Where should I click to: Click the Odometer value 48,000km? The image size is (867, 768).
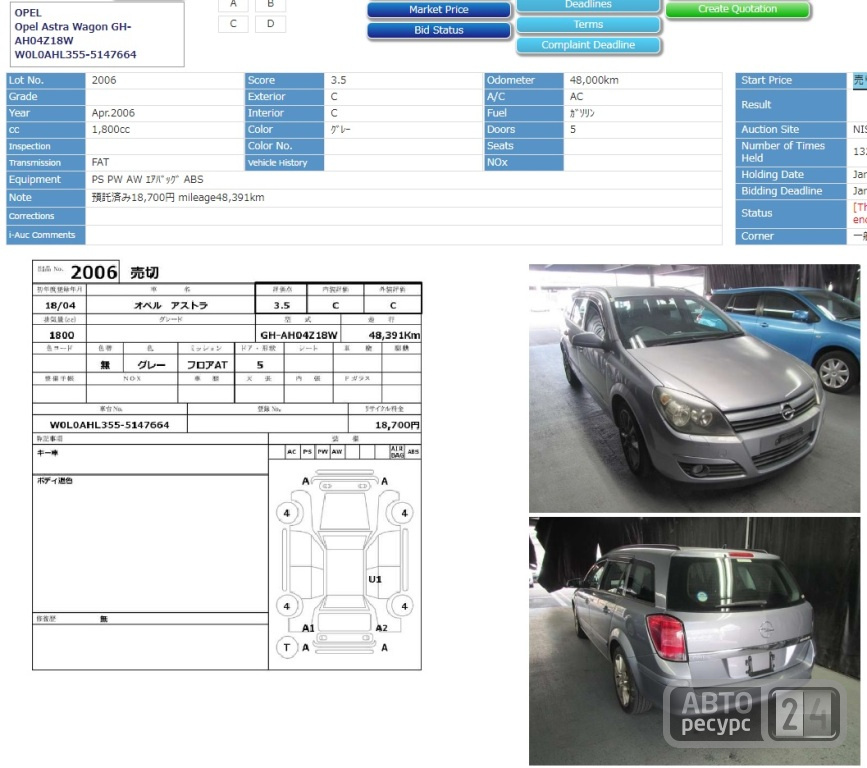(x=594, y=80)
